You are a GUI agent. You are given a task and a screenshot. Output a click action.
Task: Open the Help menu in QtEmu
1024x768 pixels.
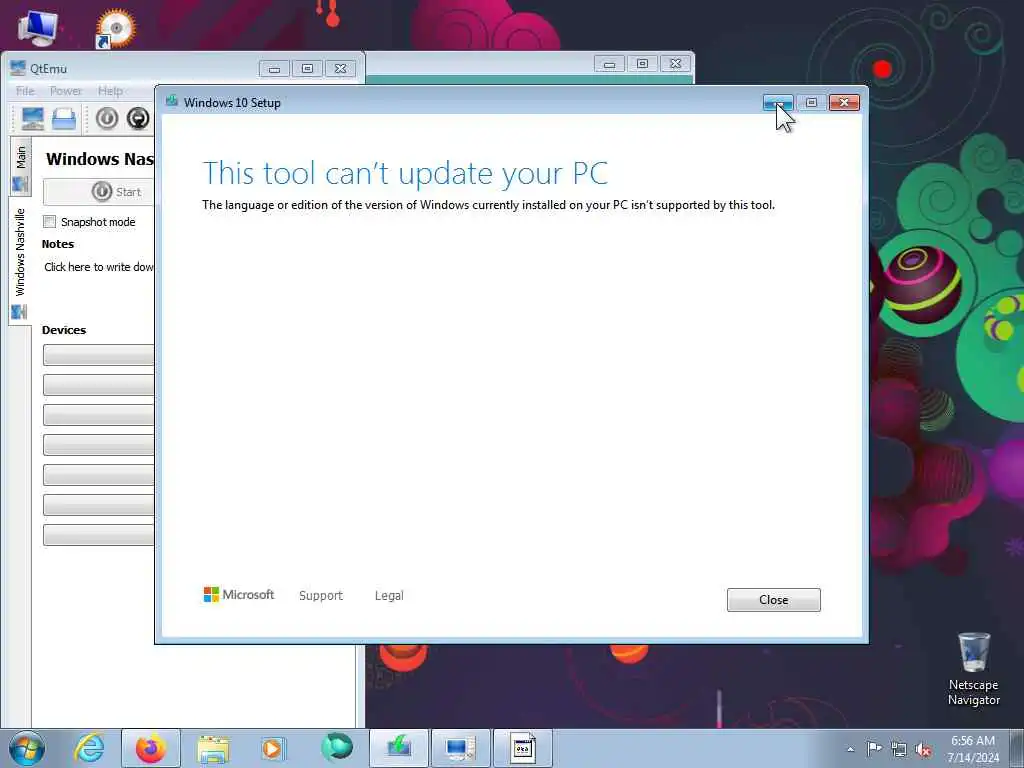pyautogui.click(x=110, y=91)
